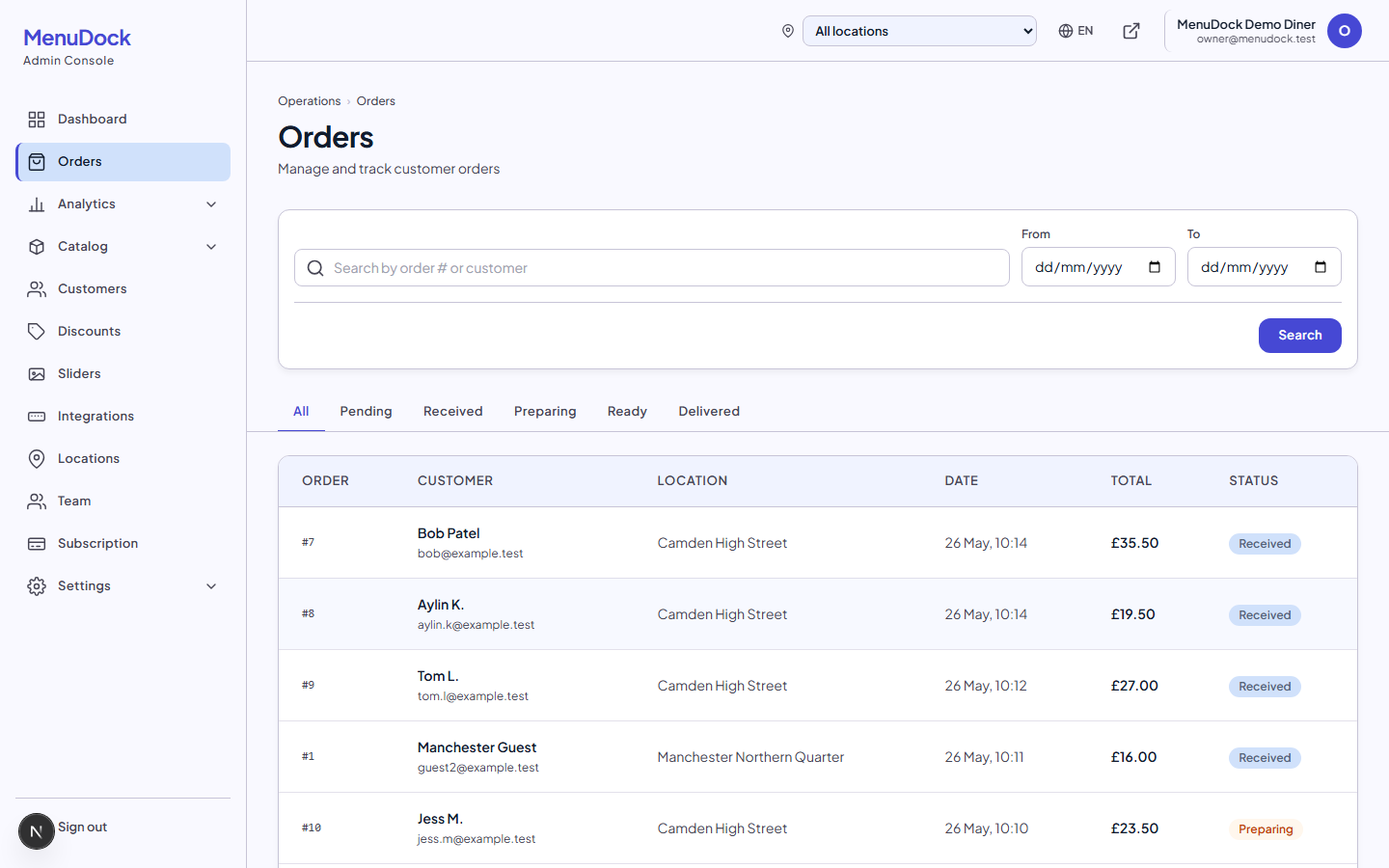
Task: Switch to the Ready tab
Action: point(627,411)
